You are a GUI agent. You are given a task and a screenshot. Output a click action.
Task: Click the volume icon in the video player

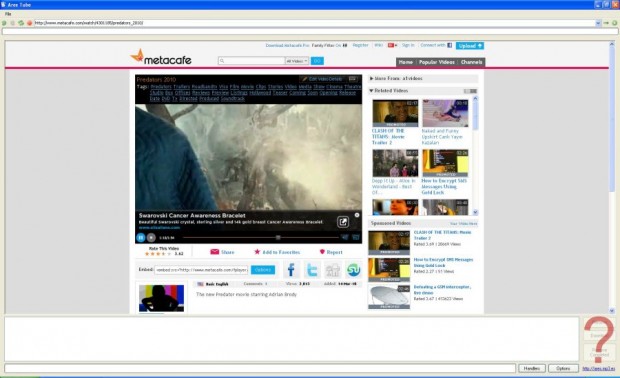coord(345,237)
